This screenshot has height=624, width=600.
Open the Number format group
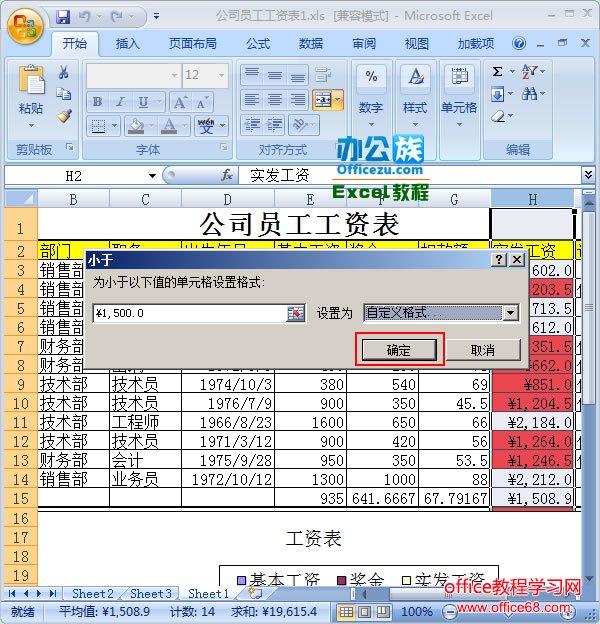tap(371, 96)
